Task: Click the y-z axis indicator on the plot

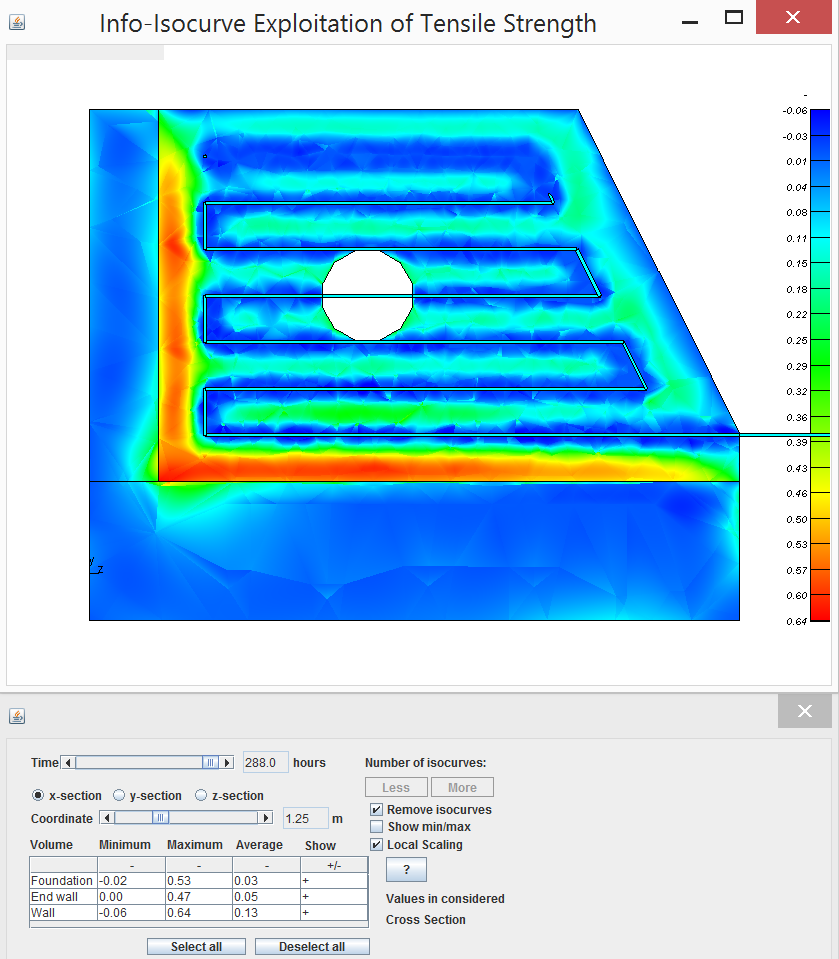Action: tap(96, 566)
